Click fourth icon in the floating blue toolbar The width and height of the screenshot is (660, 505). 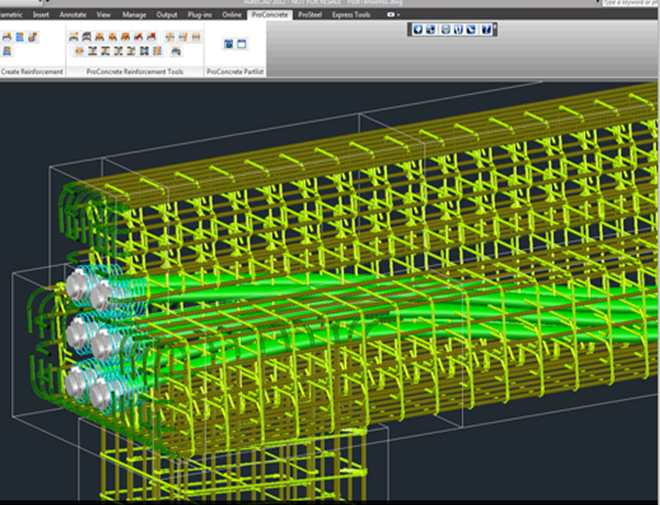pos(458,29)
